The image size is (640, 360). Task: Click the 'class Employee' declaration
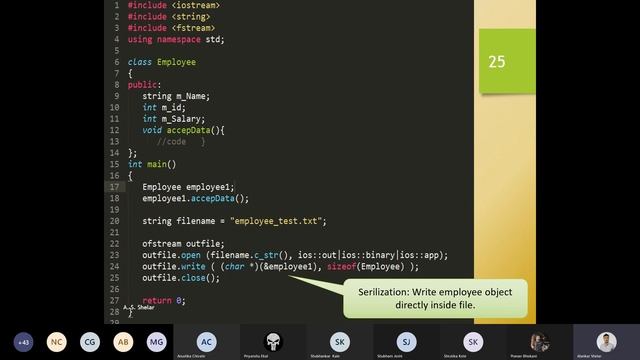click(162, 62)
